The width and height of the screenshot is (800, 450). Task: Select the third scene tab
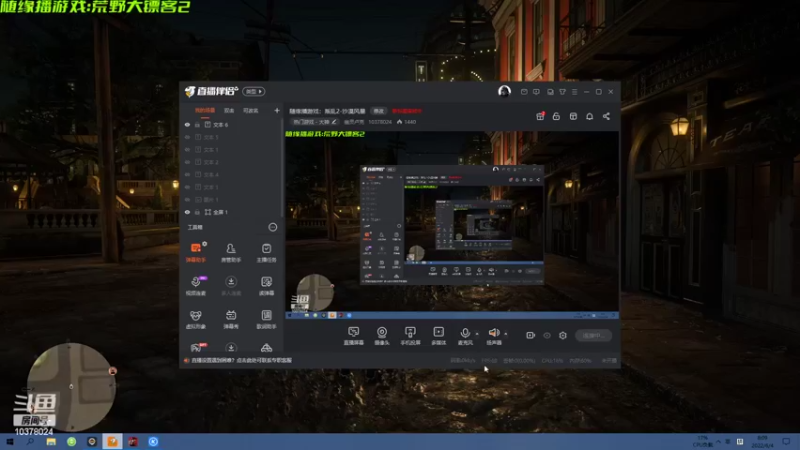pyautogui.click(x=251, y=111)
